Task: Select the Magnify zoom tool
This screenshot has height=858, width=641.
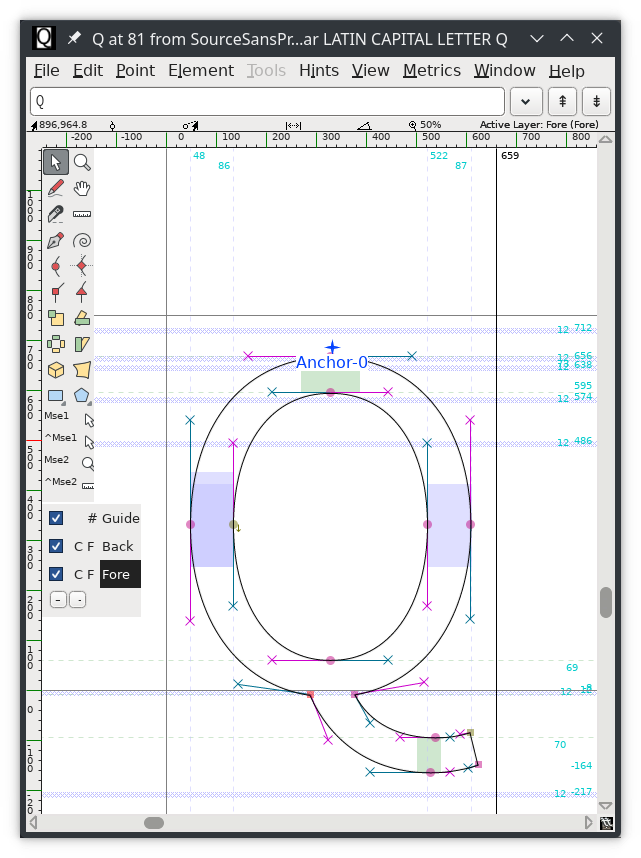Action: (82, 163)
